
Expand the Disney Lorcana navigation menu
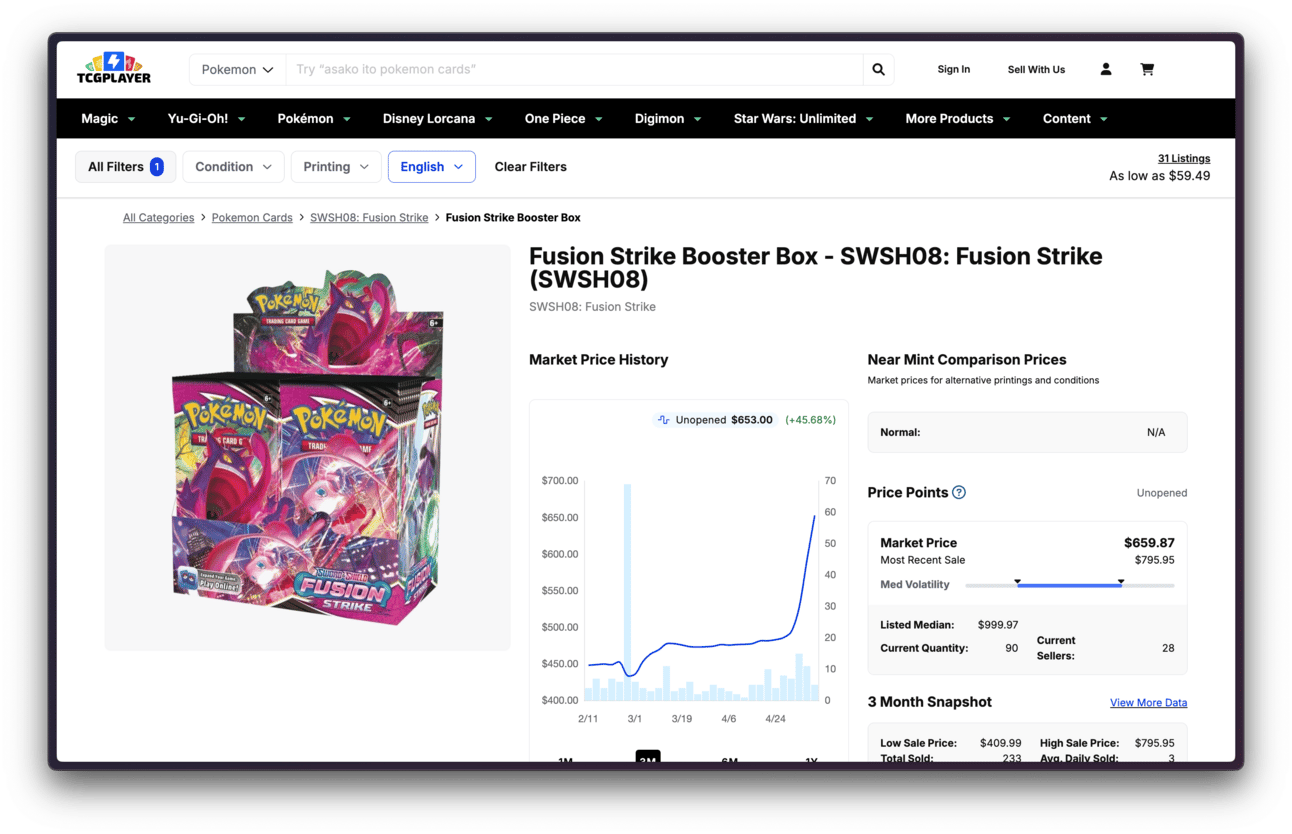click(x=437, y=118)
